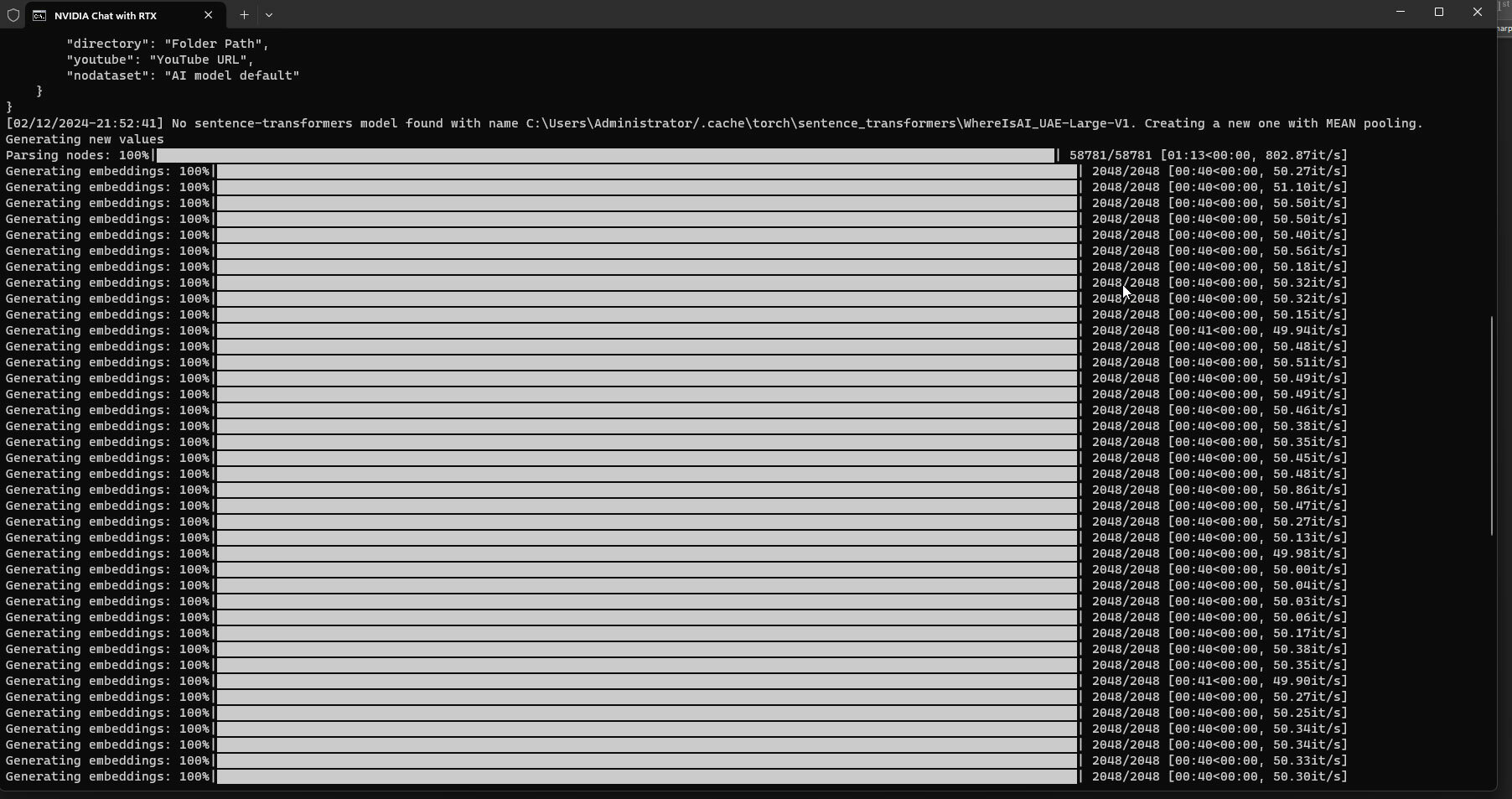
Task: Click the "Generating new values" line
Action: tap(85, 139)
